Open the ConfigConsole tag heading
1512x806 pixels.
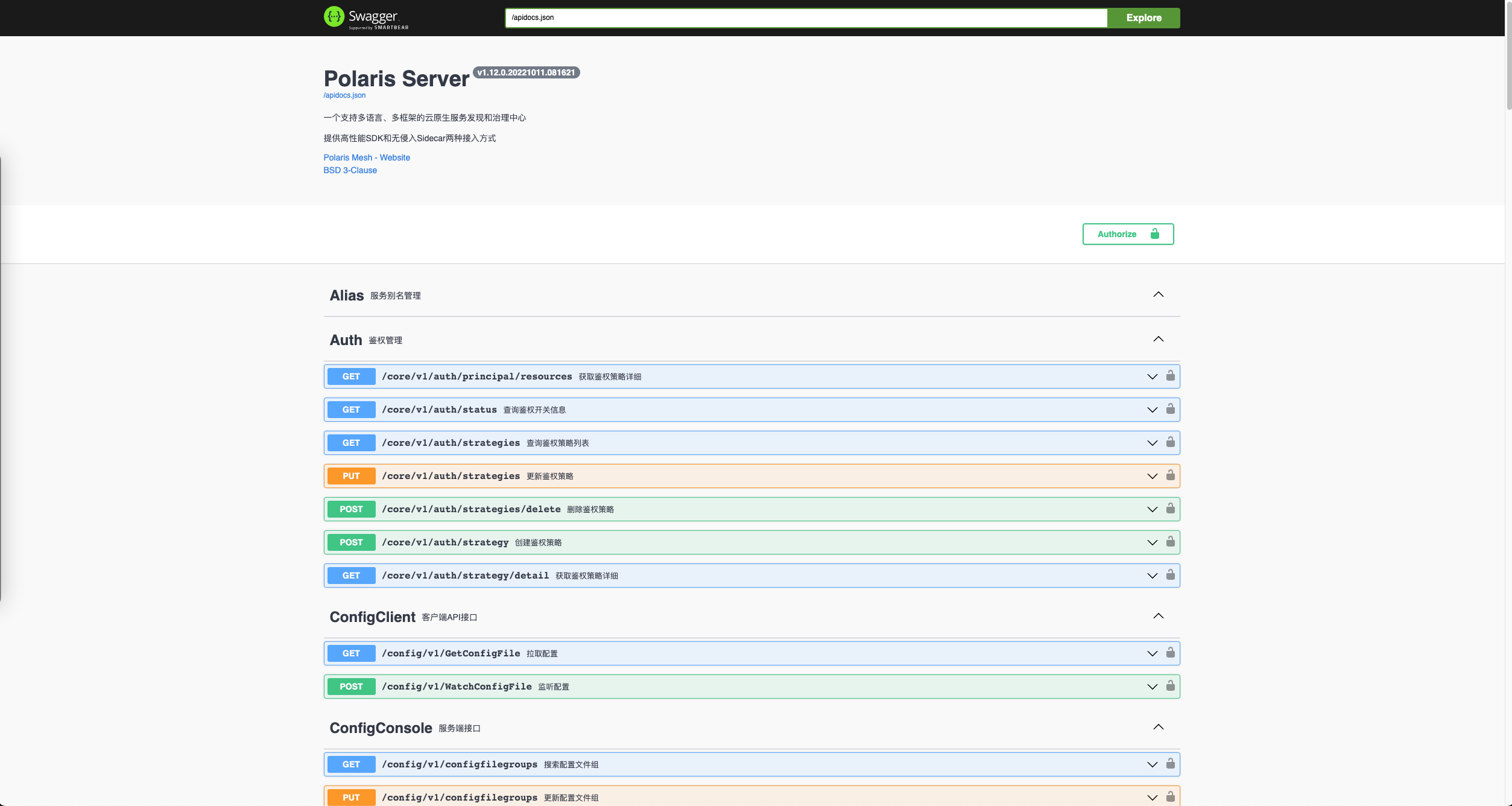(381, 728)
